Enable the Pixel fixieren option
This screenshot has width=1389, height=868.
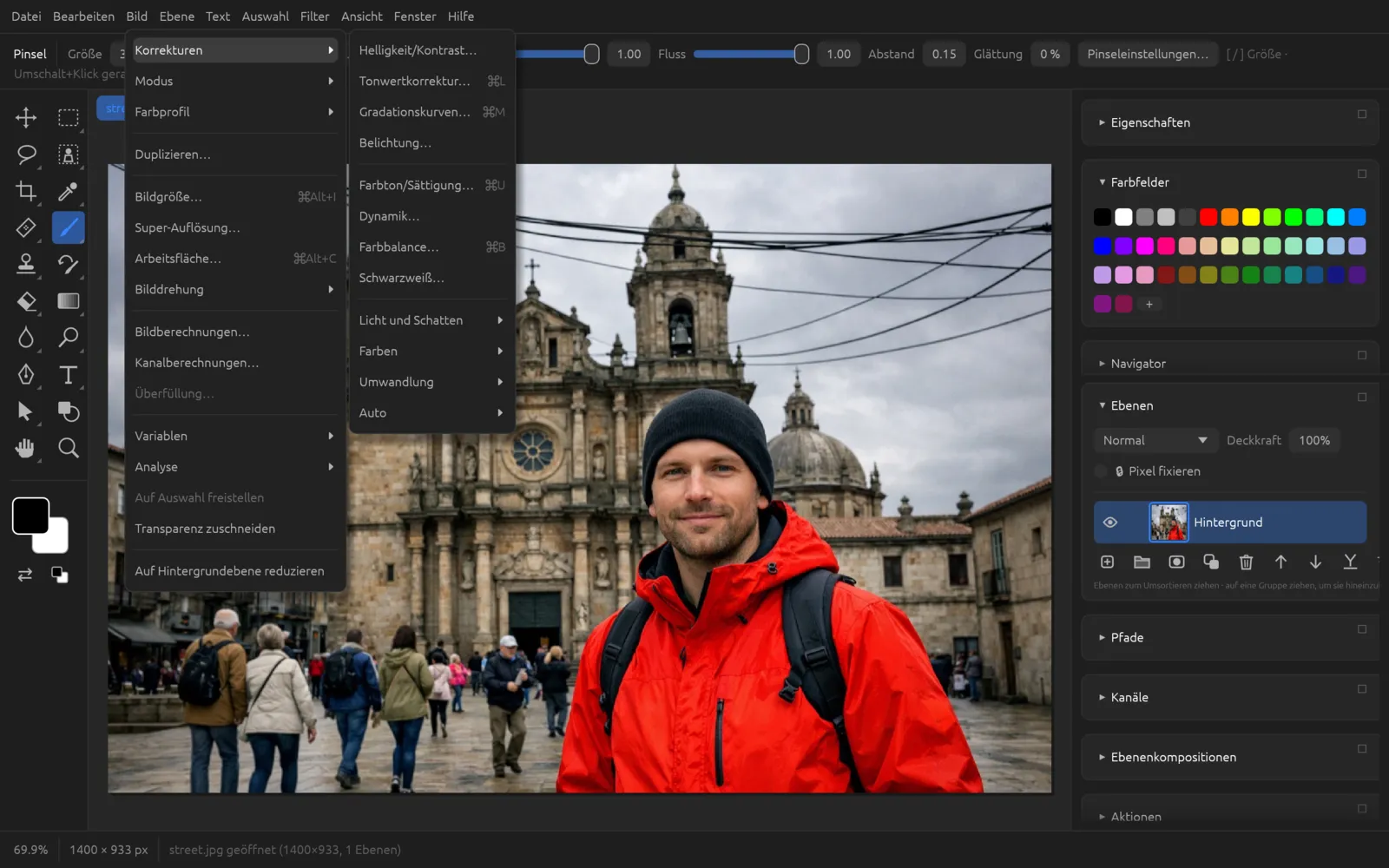[1101, 471]
